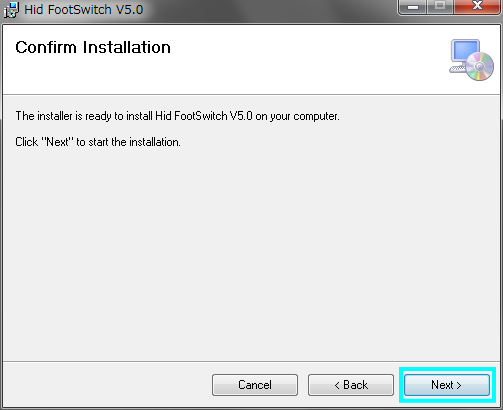Click the "installer is ready to install" sentence

click(177, 116)
